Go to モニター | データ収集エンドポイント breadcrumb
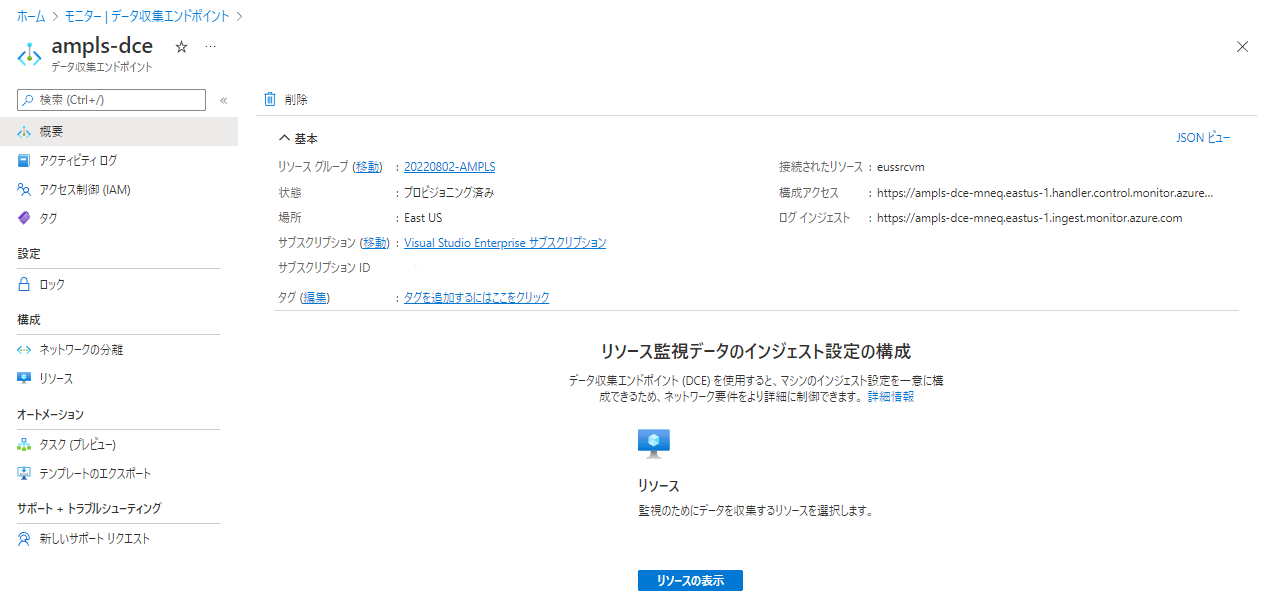 (147, 17)
